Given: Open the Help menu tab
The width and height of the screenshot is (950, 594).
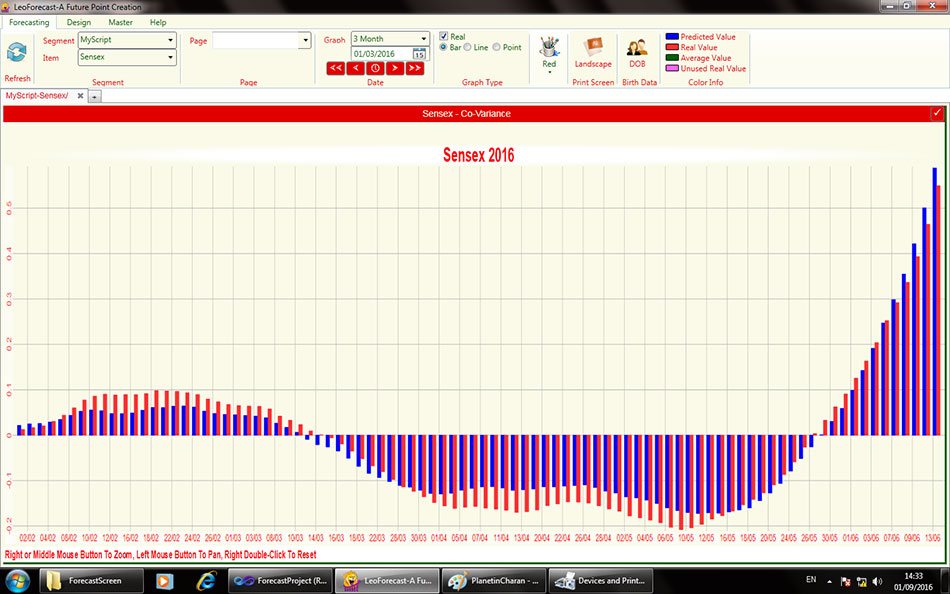Looking at the screenshot, I should 158,22.
